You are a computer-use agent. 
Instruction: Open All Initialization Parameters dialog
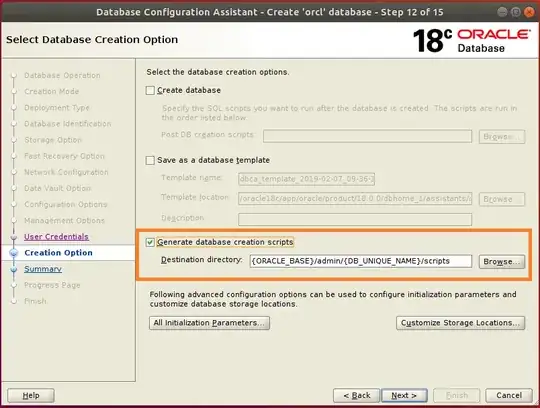coord(209,323)
